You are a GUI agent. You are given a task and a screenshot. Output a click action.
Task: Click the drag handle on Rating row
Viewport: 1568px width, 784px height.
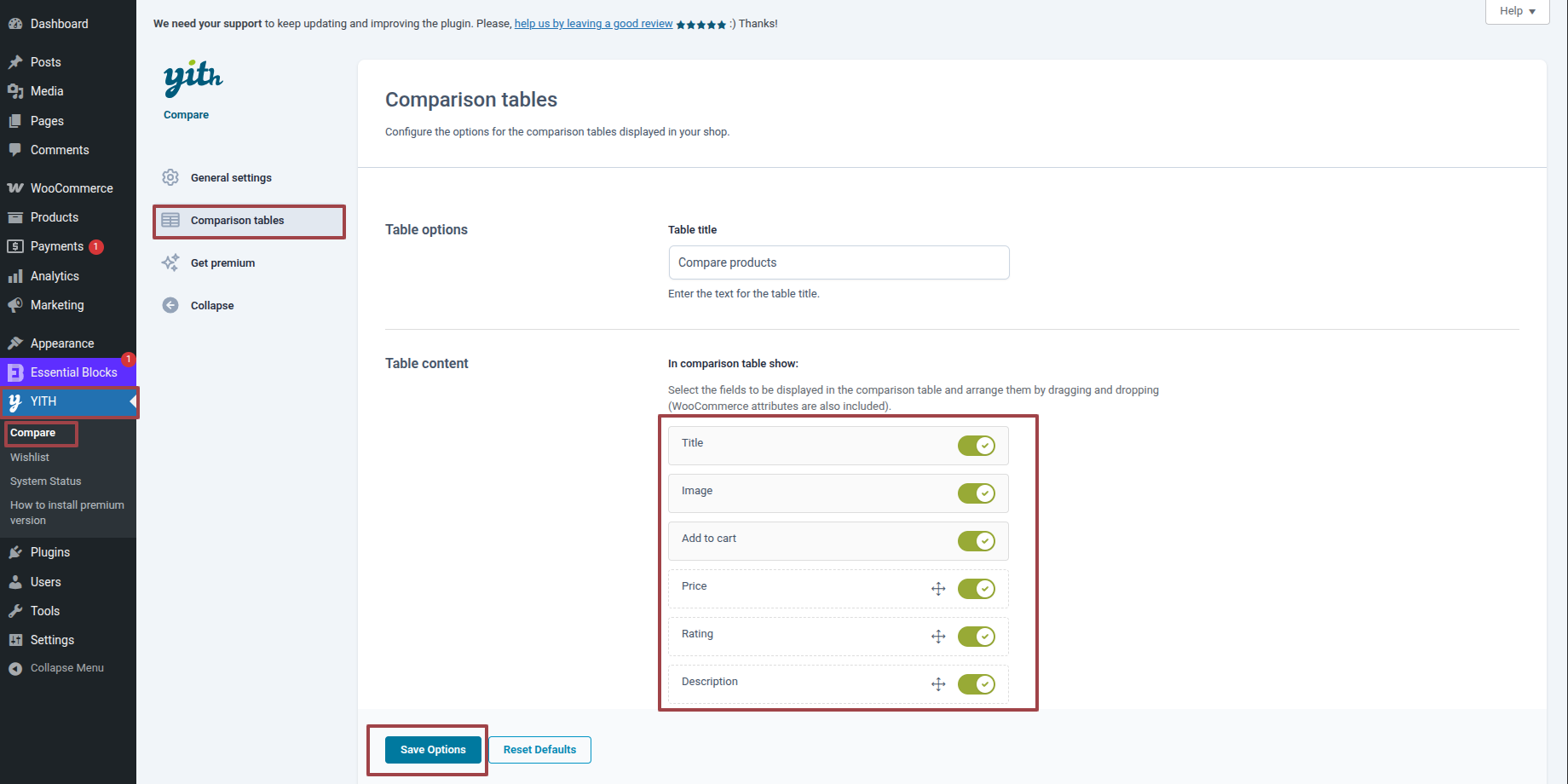click(938, 637)
